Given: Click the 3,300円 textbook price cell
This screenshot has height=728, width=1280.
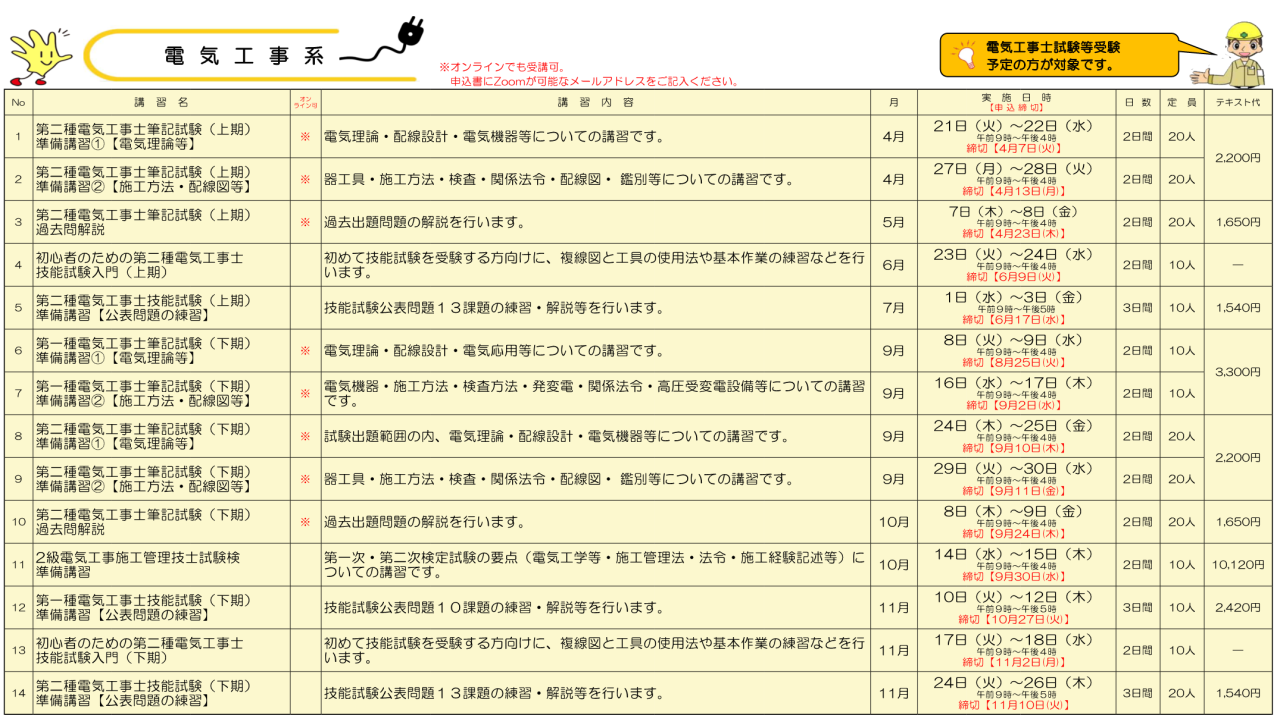Looking at the screenshot, I should [x=1237, y=372].
